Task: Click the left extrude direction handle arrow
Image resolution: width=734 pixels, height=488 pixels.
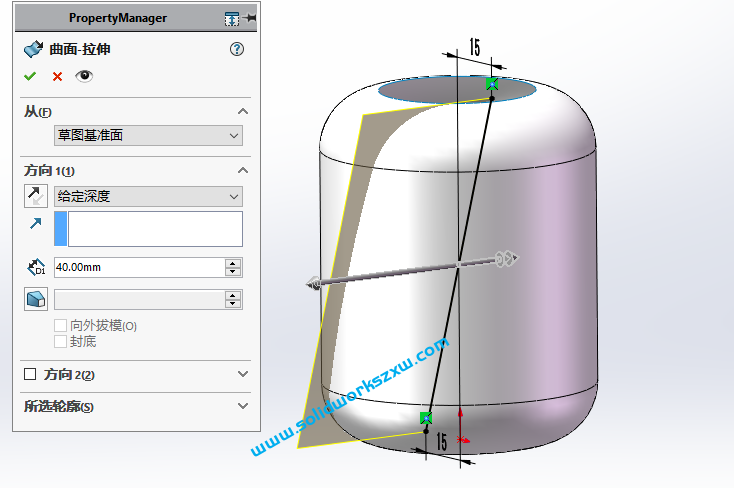Action: click(x=313, y=283)
